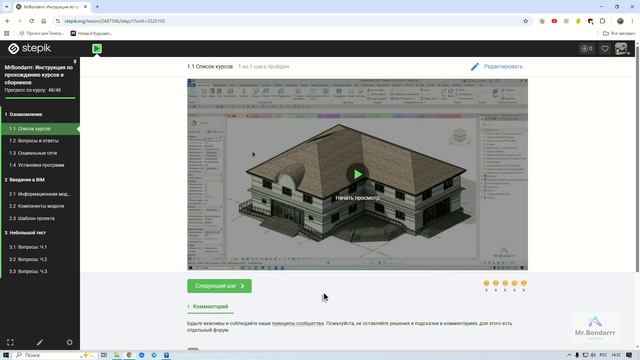Select section 2 Введение в BIM
Image resolution: width=640 pixels, height=360 pixels.
click(x=24, y=180)
